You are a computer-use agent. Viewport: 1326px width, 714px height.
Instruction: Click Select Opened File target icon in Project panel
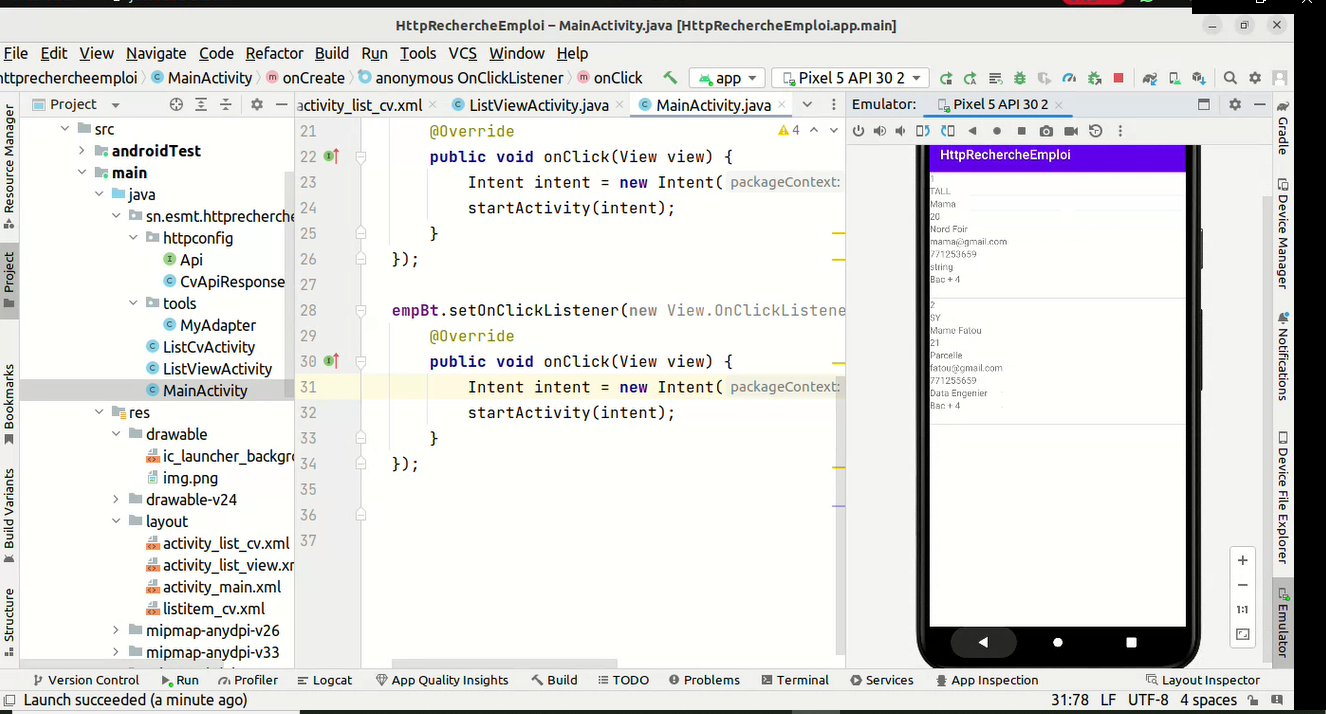pos(176,104)
